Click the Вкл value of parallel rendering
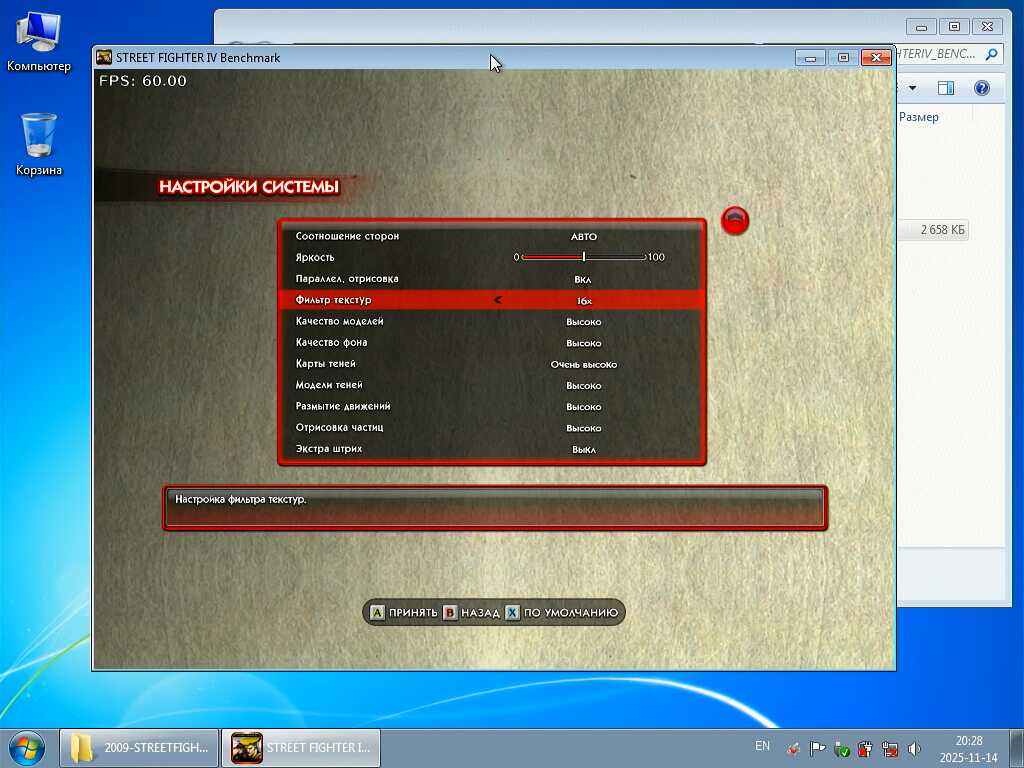The width and height of the screenshot is (1024, 768). pos(583,280)
